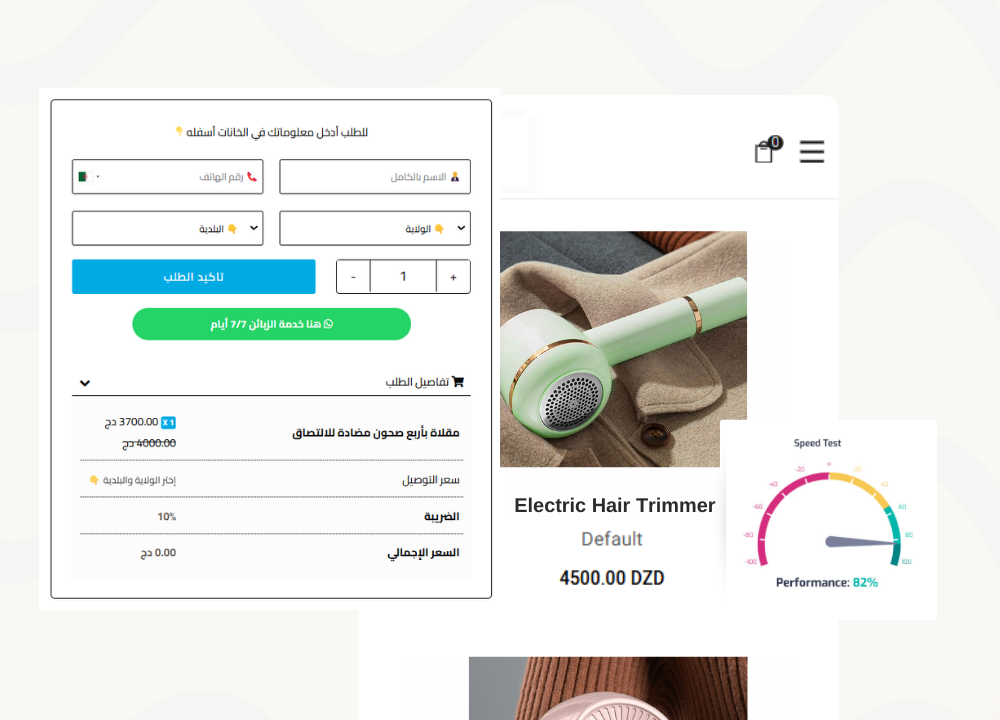This screenshot has height=720, width=1000.
Task: Click the blue confirm order button
Action: pyautogui.click(x=194, y=277)
